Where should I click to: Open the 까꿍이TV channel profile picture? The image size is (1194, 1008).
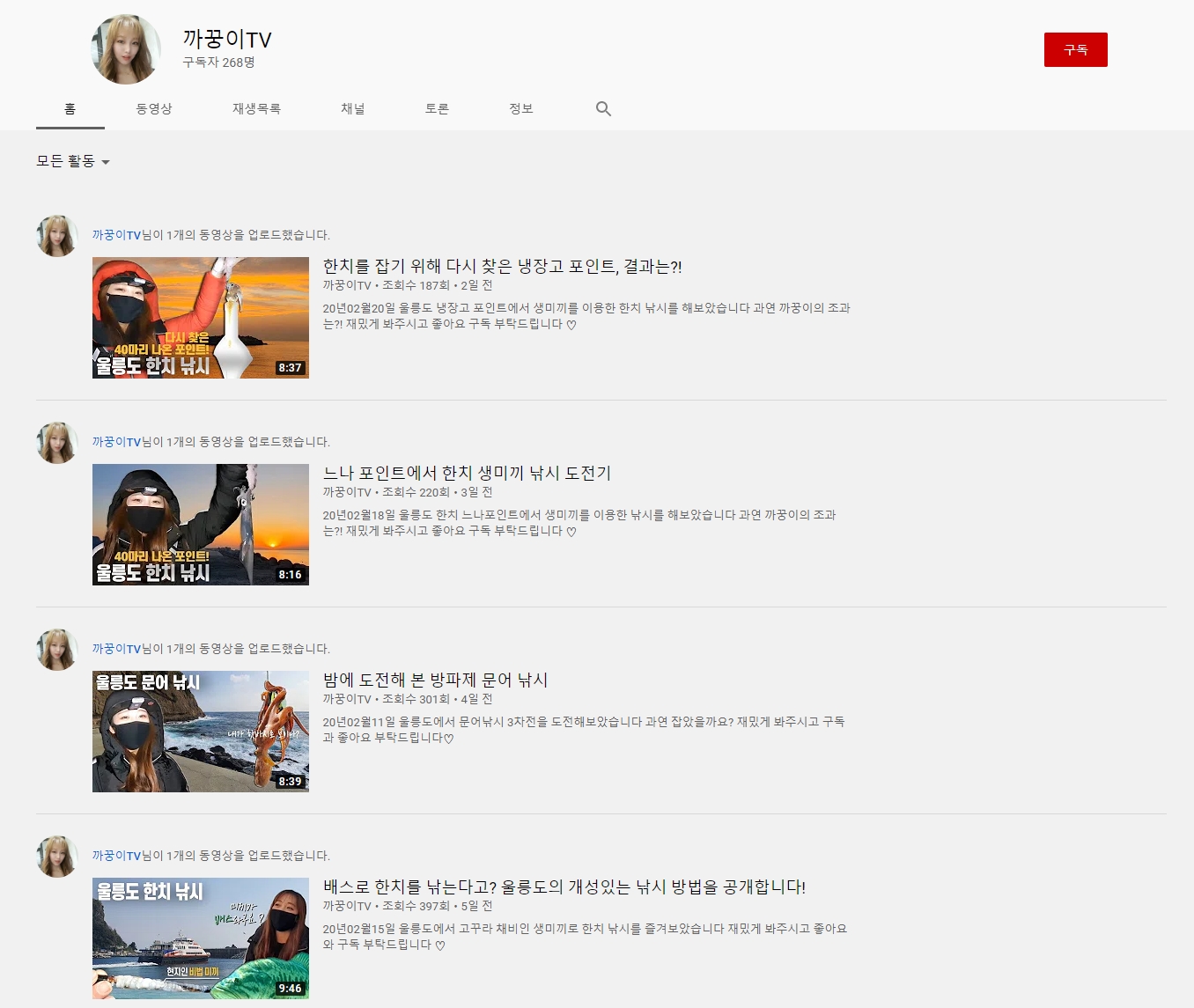126,49
